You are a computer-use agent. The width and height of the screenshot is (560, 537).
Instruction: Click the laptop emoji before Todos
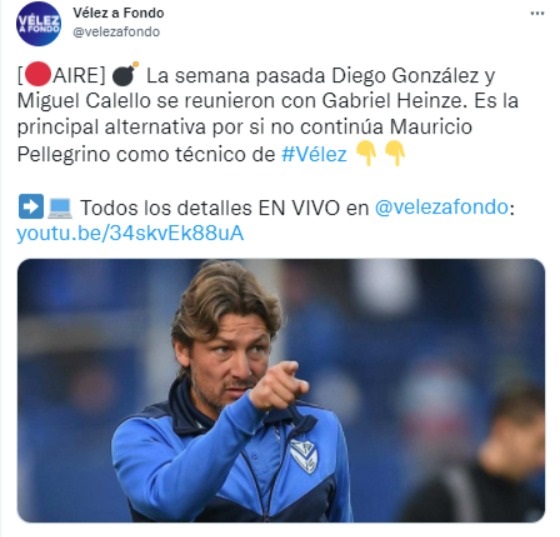pos(60,209)
